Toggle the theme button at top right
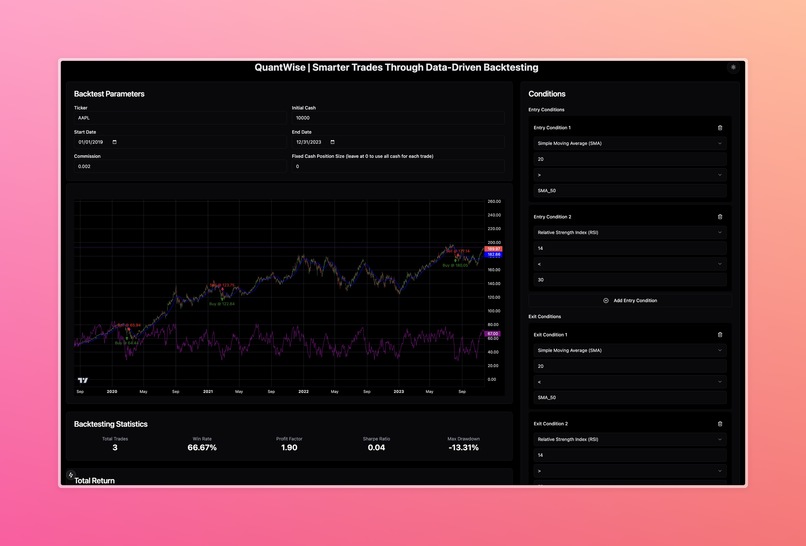 [733, 67]
